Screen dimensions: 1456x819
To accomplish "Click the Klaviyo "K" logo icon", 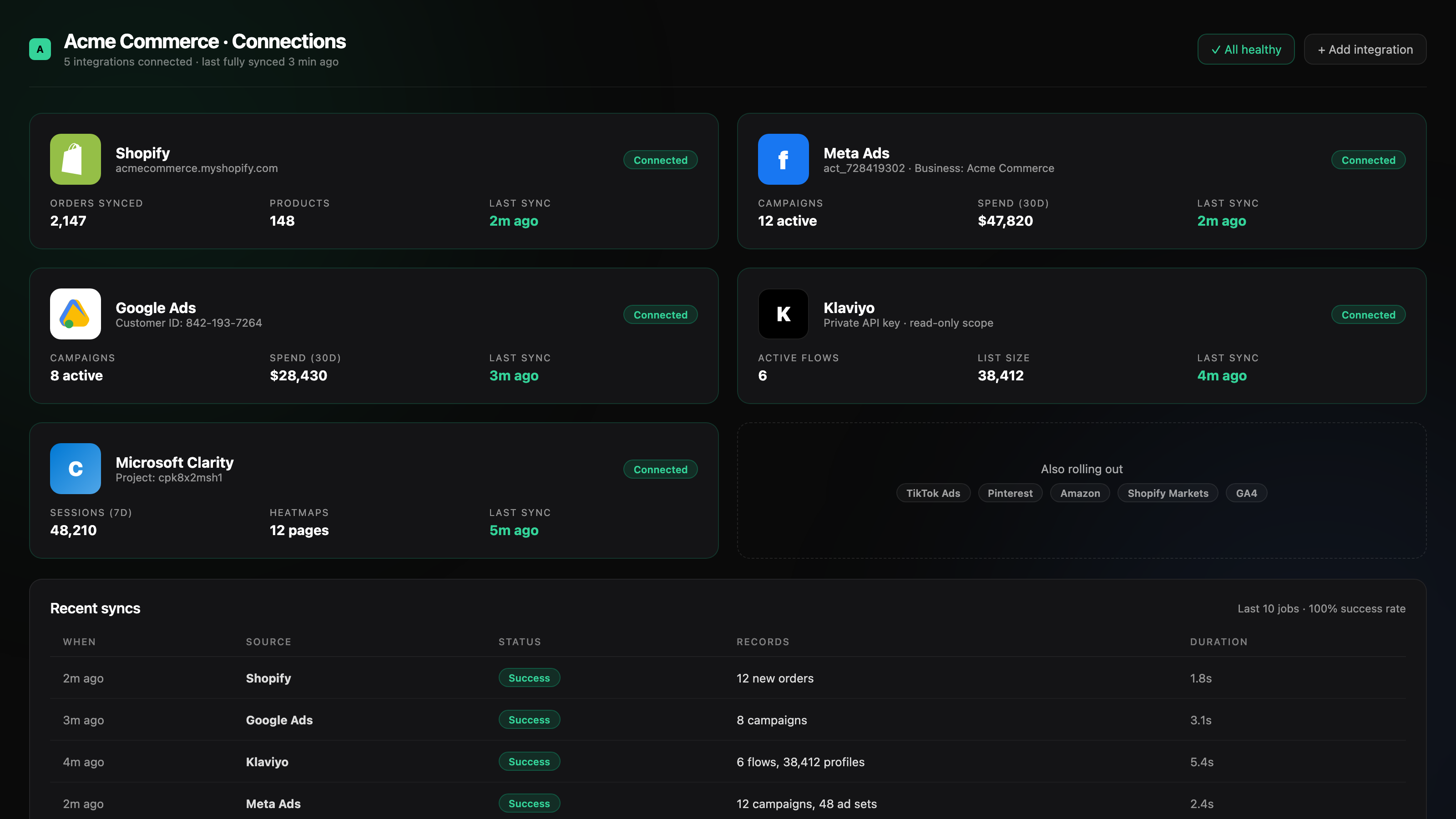I will (x=783, y=313).
